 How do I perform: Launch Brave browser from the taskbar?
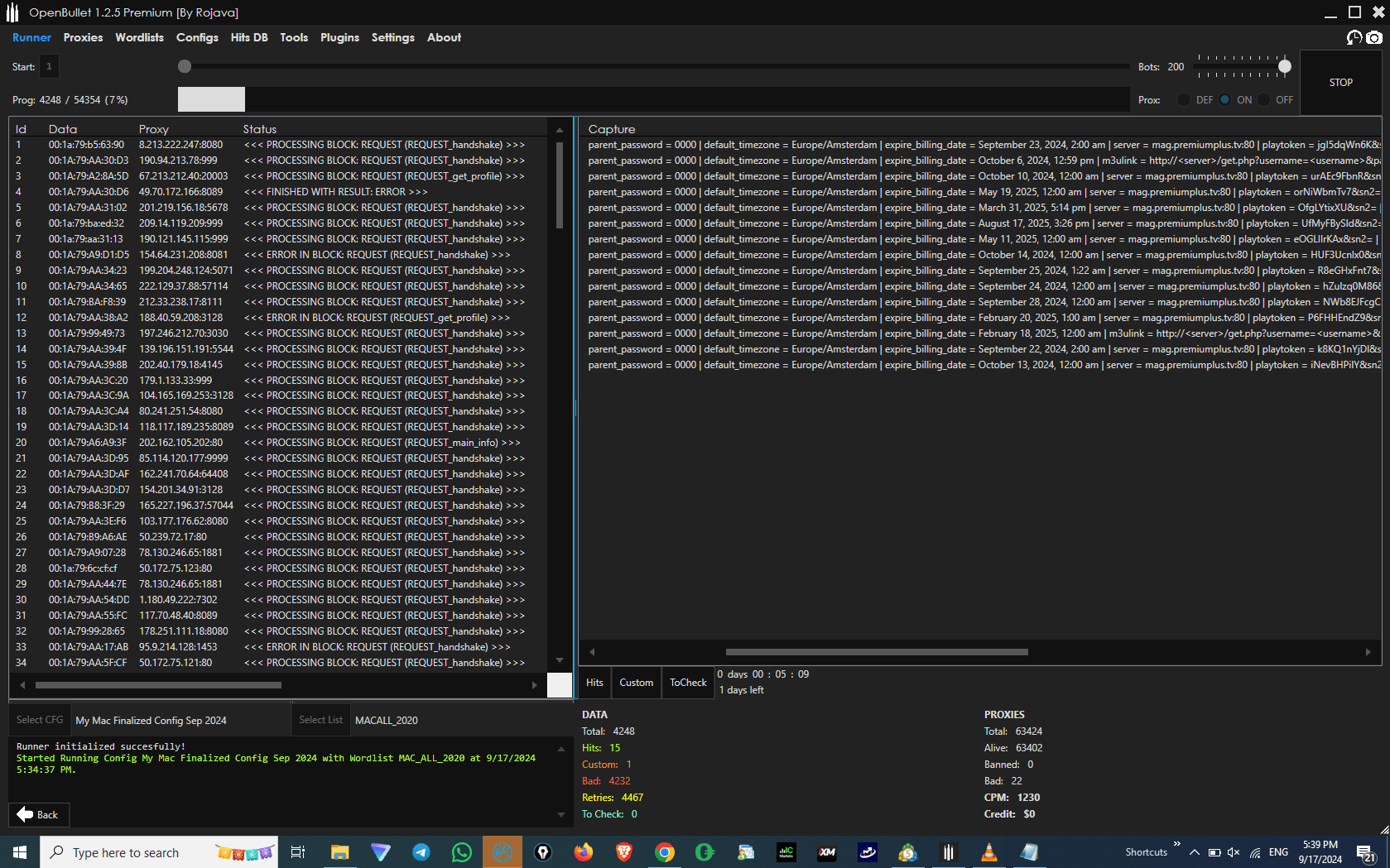[624, 852]
